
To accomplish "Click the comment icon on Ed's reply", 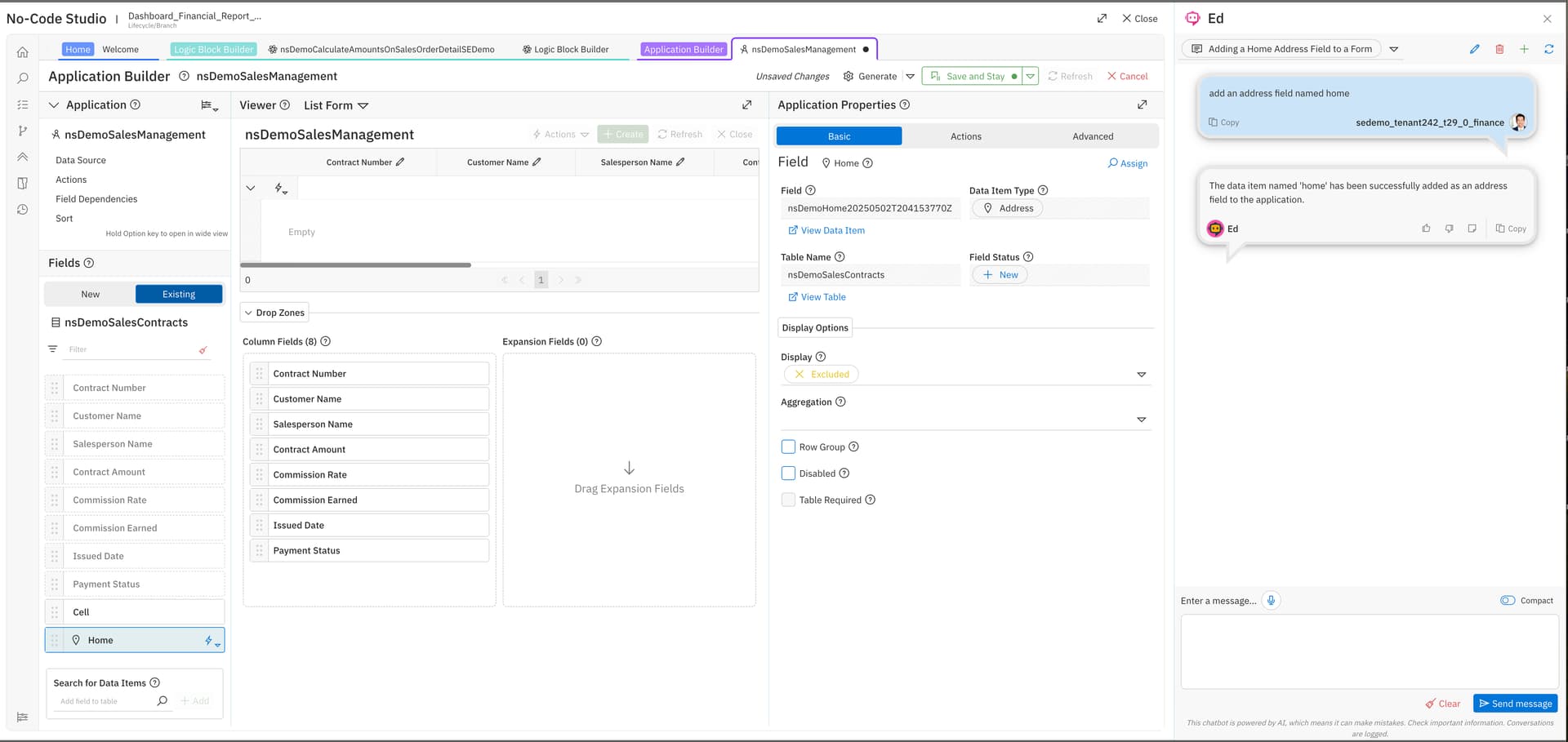I will (x=1472, y=229).
